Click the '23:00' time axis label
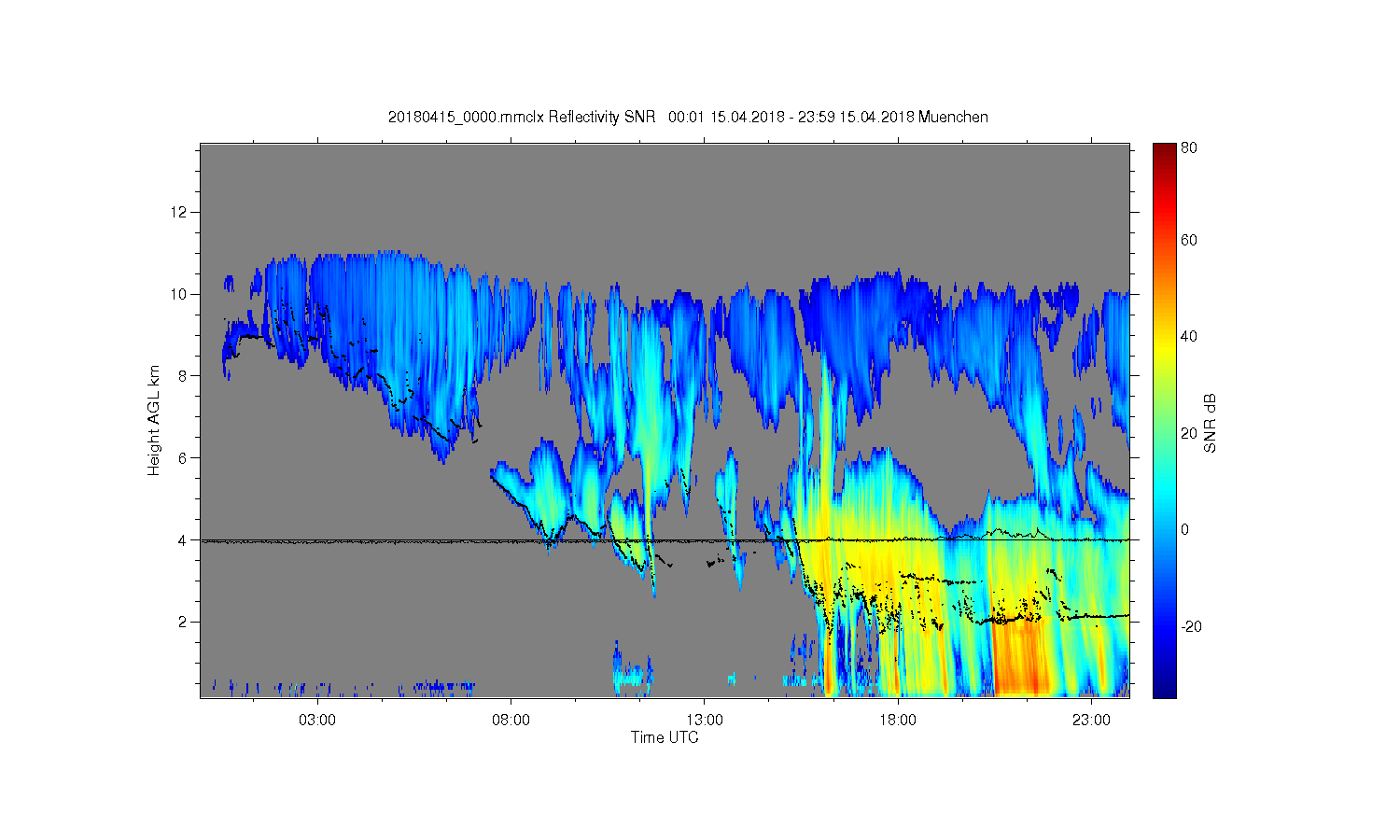The image size is (1400, 840). click(1091, 721)
